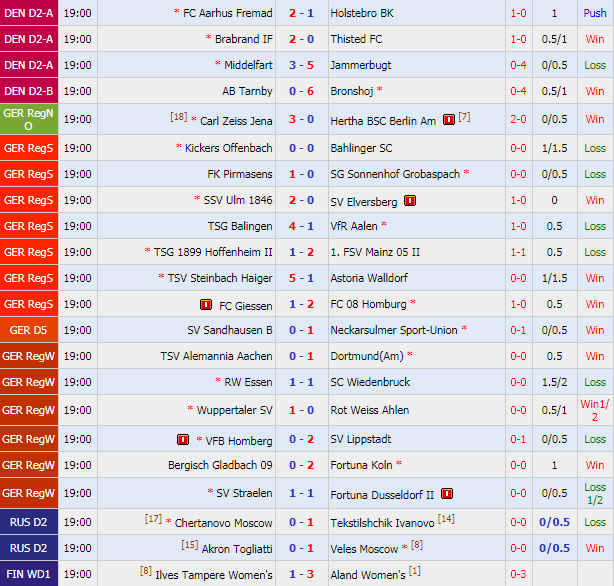
Task: Open FC 08 Homburg team link
Action: pyautogui.click(x=368, y=304)
